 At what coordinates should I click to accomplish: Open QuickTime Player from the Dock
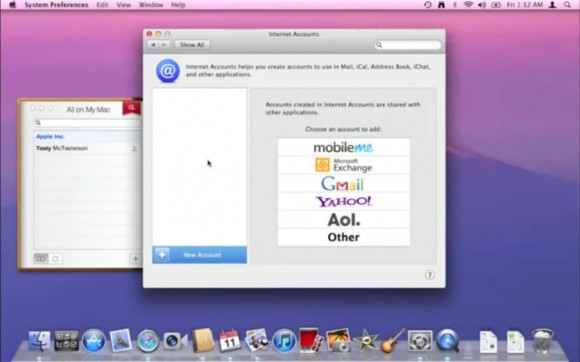pos(447,341)
